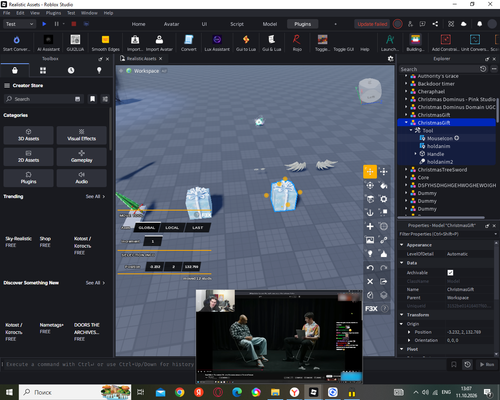Open the Start Conversion plugin
The height and width of the screenshot is (400, 500).
point(16,43)
